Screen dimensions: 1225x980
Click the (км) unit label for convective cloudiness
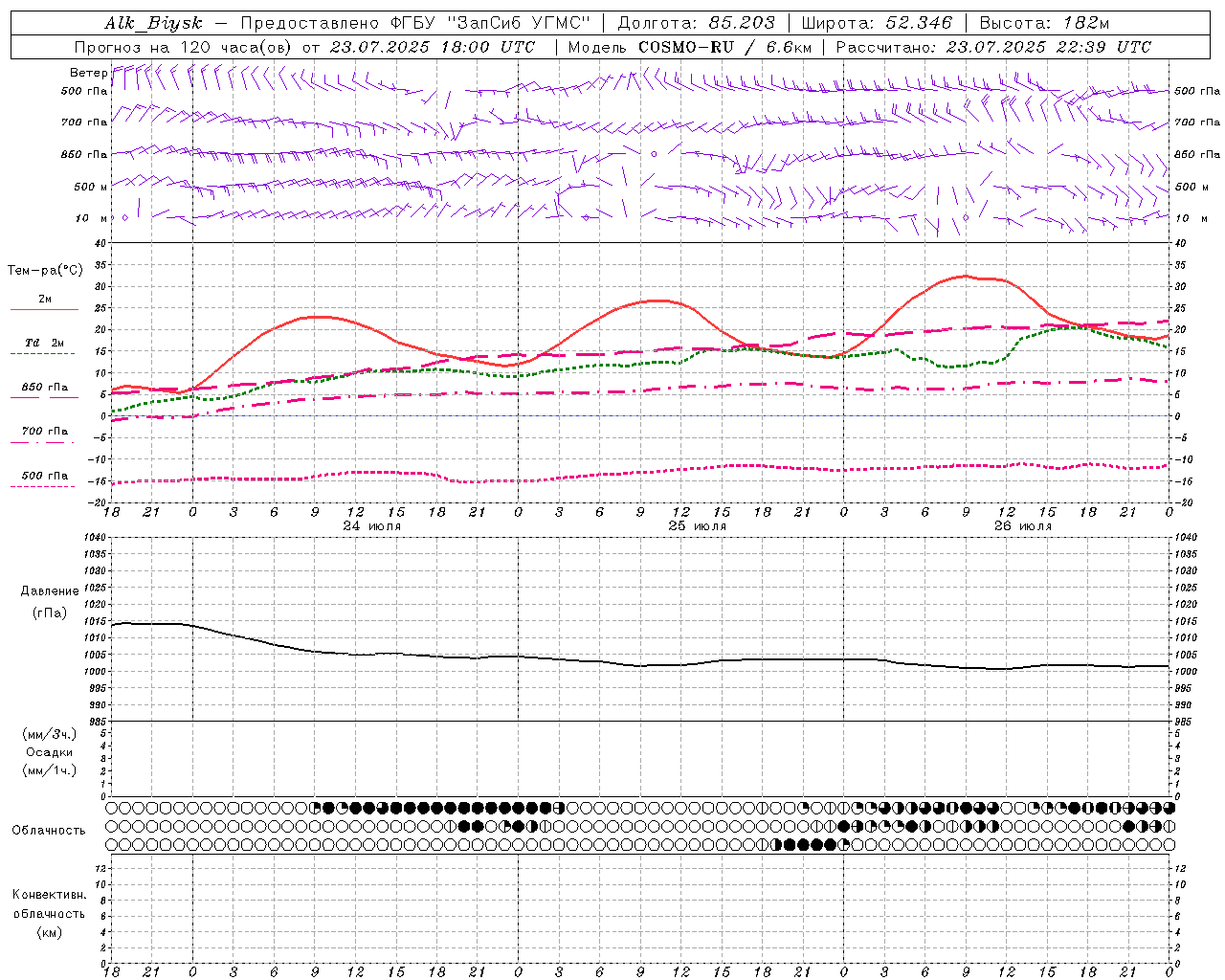click(x=49, y=932)
